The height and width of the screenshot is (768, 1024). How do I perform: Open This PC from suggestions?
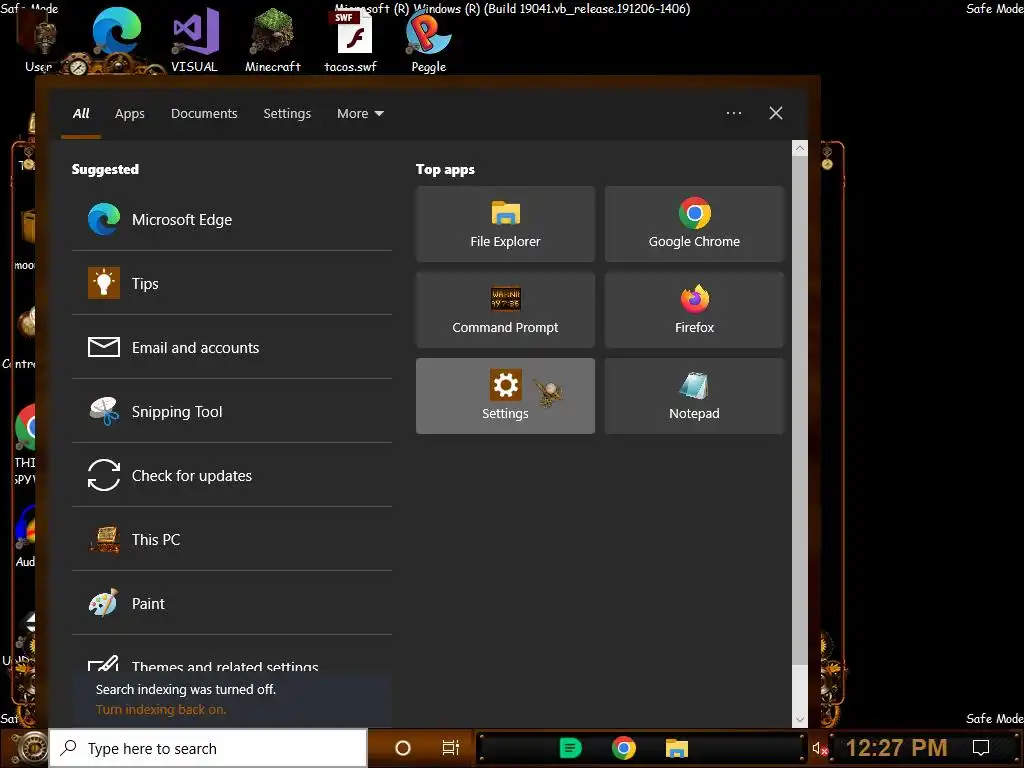[231, 539]
